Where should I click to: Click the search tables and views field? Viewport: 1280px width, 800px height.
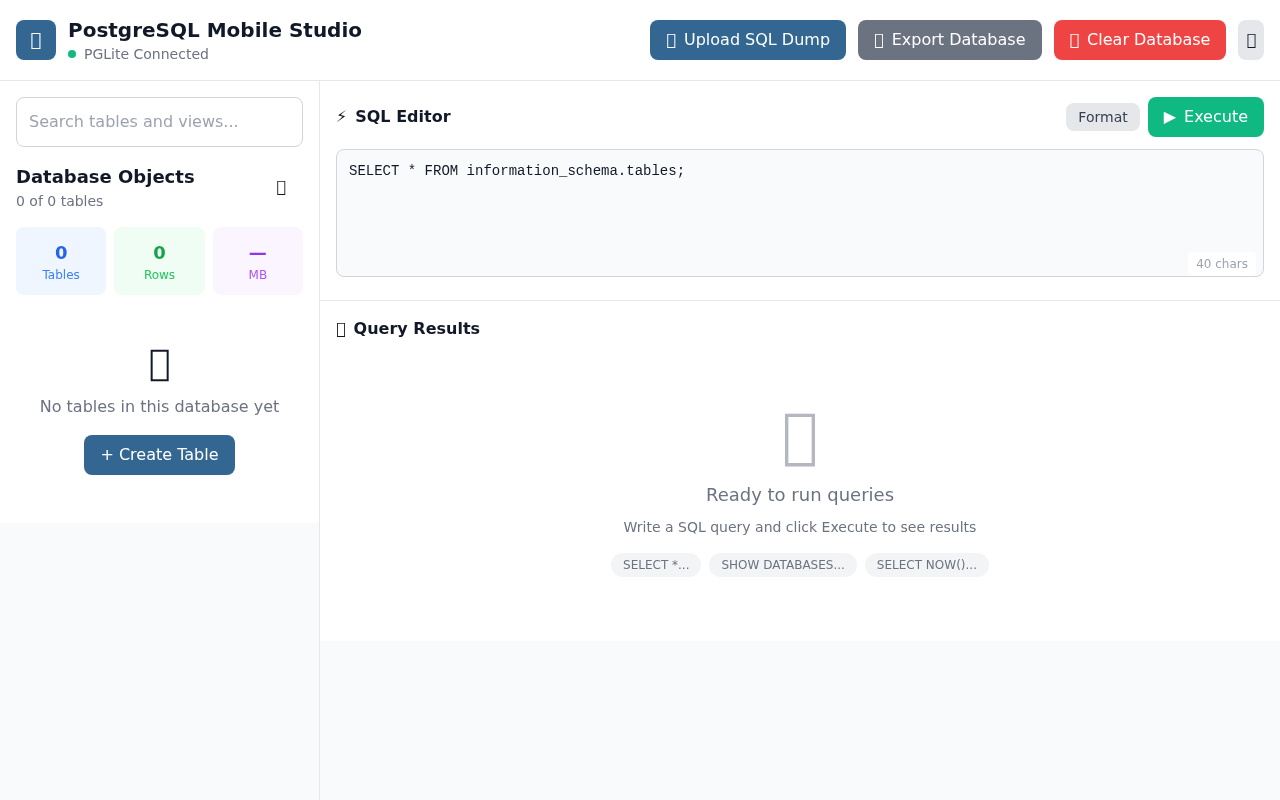pos(159,121)
